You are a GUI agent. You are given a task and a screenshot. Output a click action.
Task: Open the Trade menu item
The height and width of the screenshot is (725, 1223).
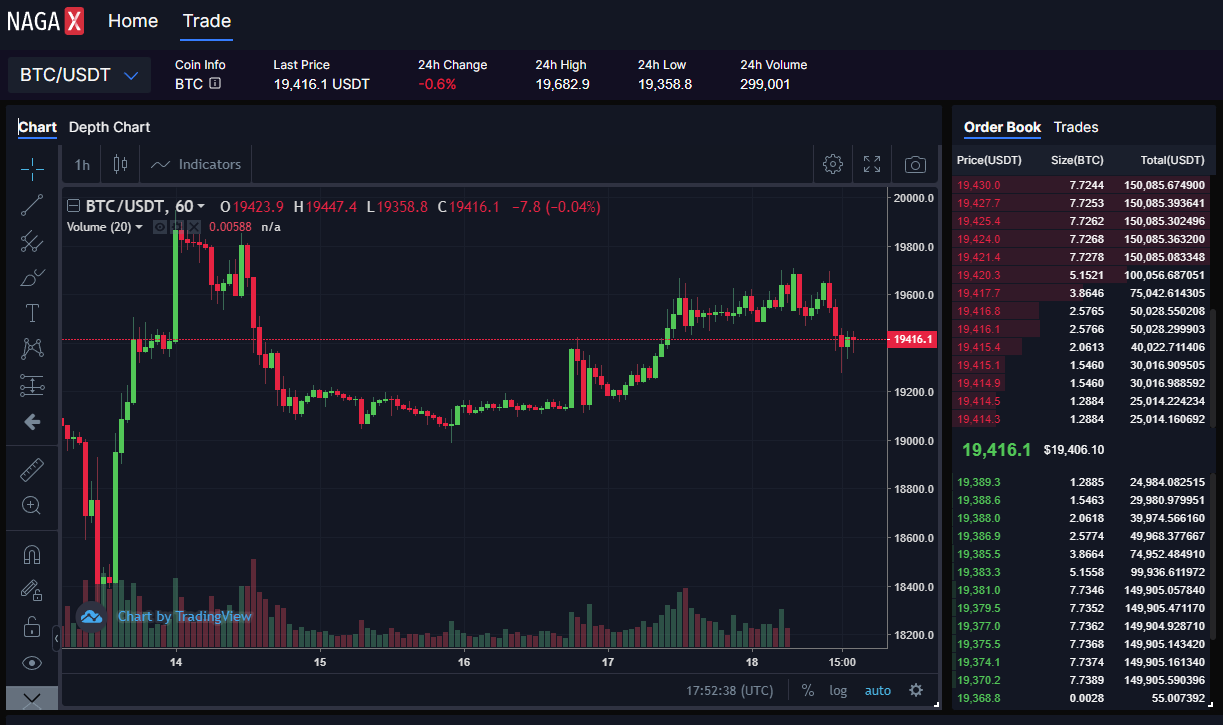pos(207,20)
